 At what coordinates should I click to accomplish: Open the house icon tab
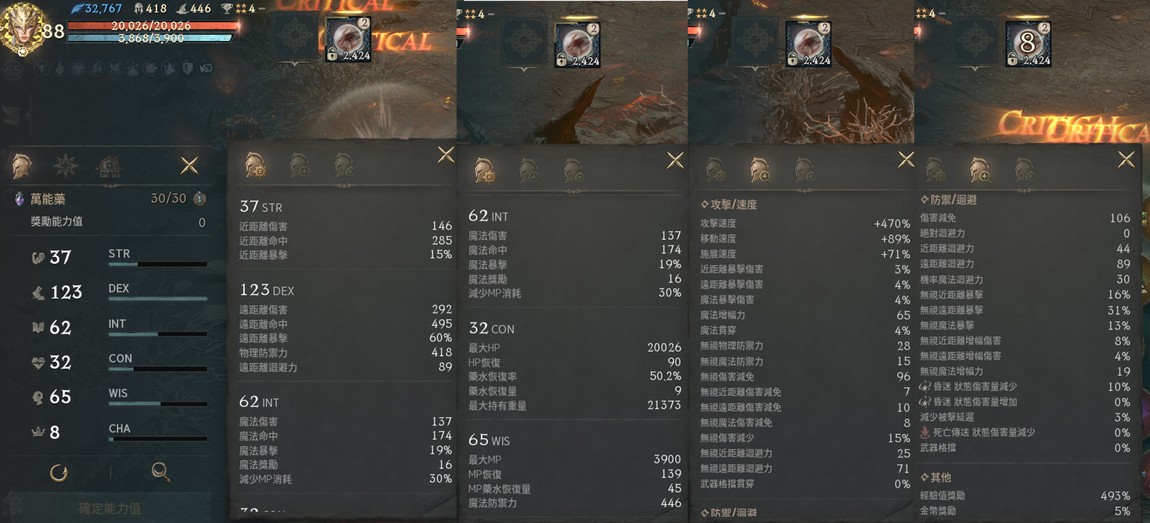[x=109, y=167]
